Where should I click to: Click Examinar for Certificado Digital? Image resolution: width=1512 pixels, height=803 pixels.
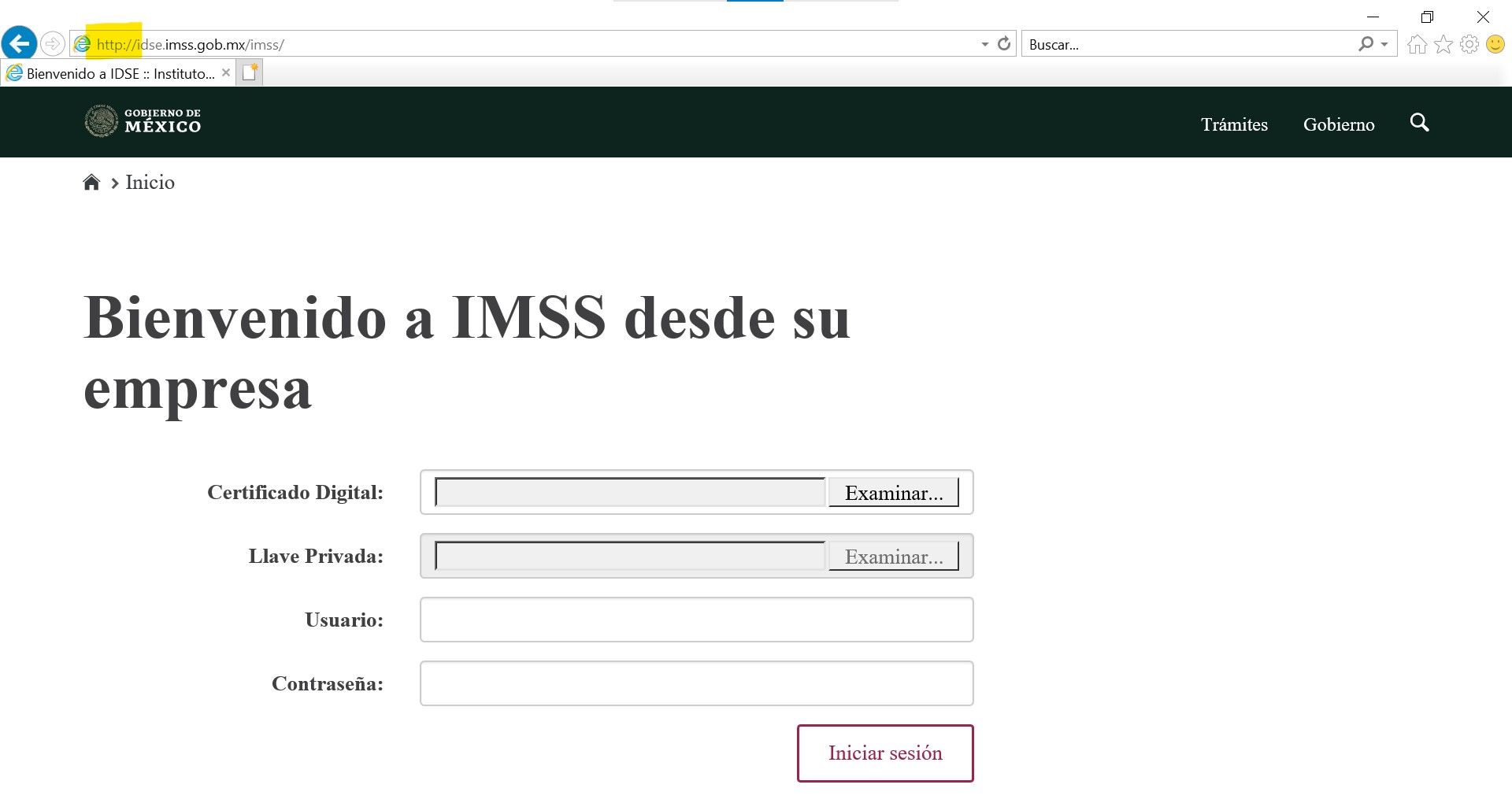893,493
